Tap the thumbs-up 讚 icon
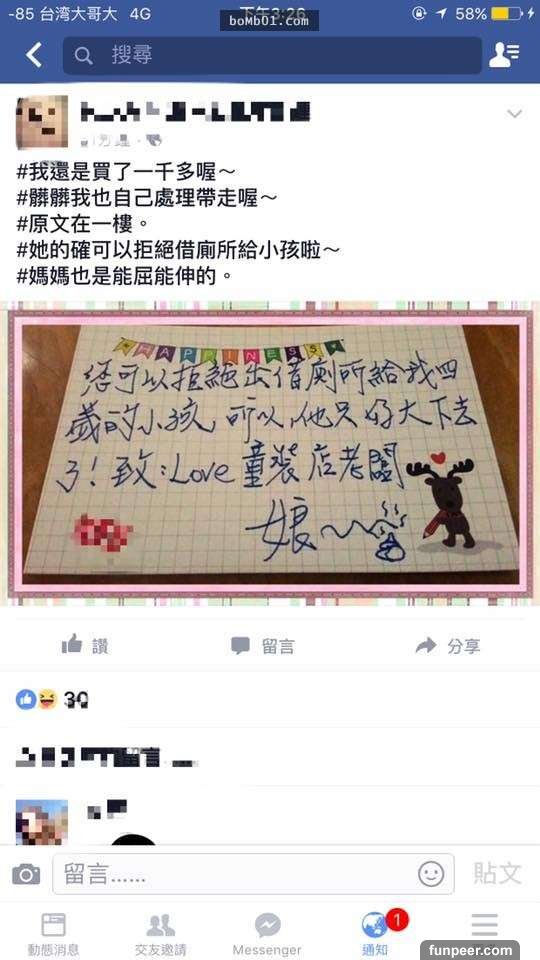The height and width of the screenshot is (960, 540). click(x=72, y=644)
